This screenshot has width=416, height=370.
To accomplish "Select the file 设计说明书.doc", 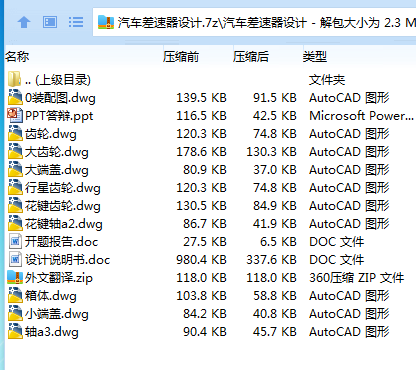I will (x=67, y=260).
